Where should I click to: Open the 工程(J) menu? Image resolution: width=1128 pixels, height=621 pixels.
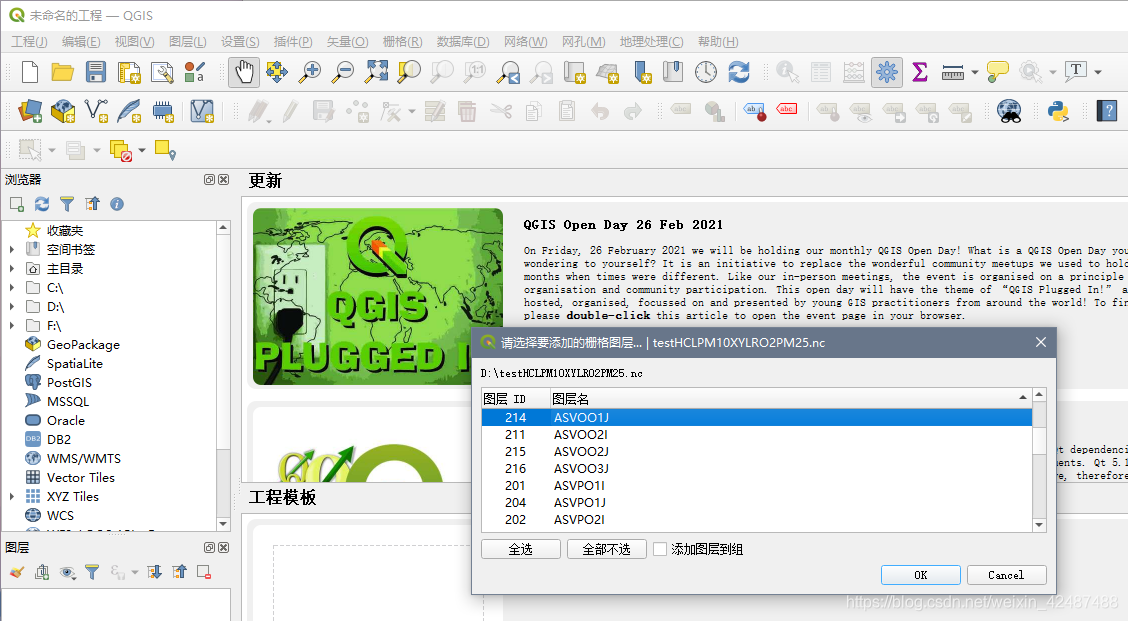pyautogui.click(x=29, y=42)
